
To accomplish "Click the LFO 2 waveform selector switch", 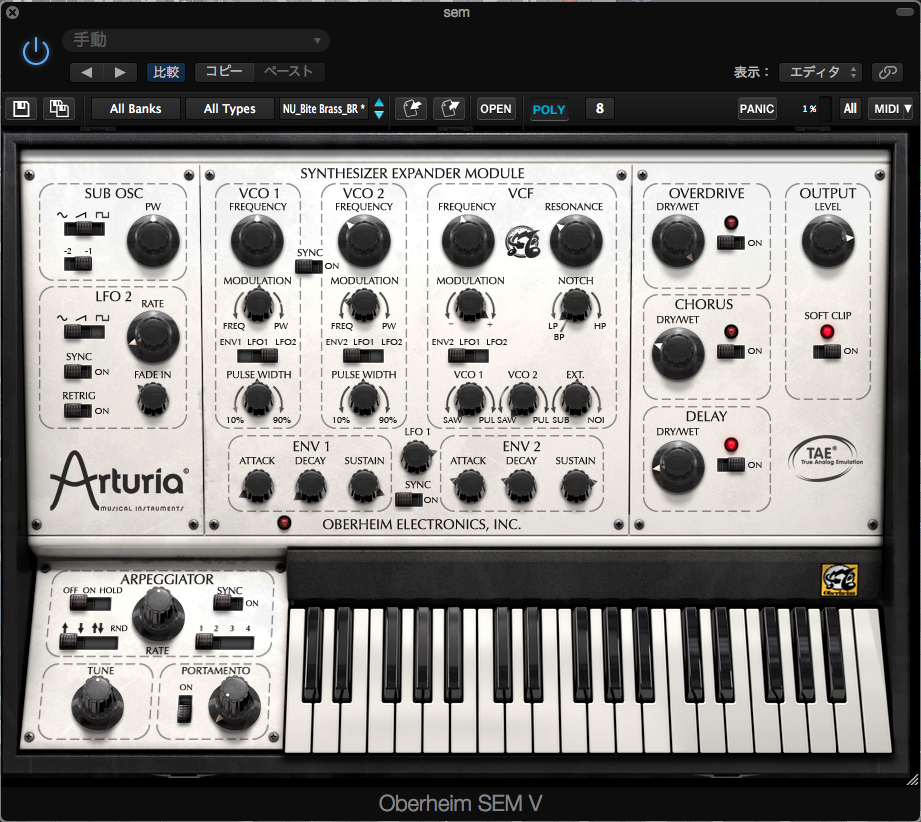I will (84, 332).
